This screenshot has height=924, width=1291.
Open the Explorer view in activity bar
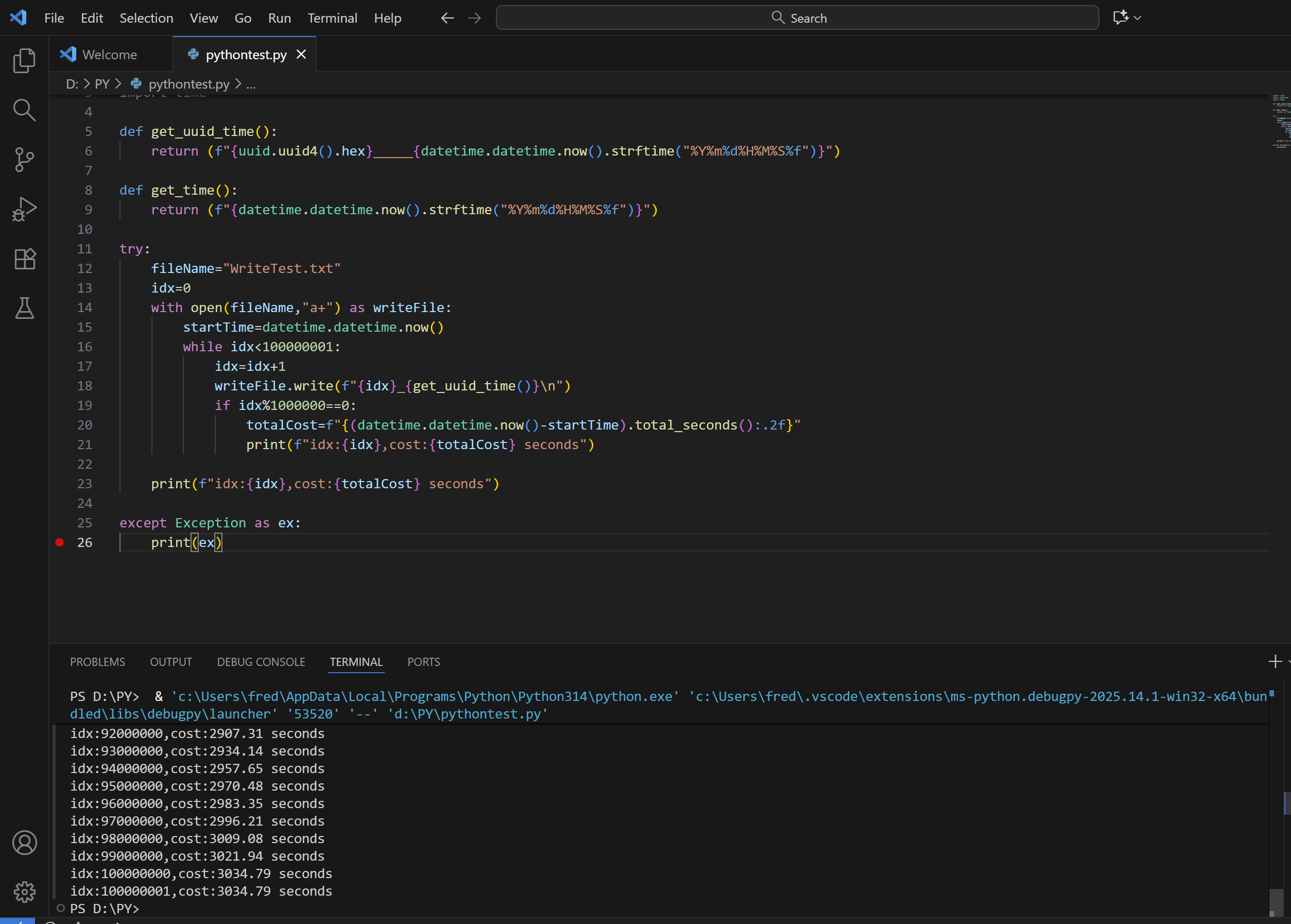coord(24,61)
